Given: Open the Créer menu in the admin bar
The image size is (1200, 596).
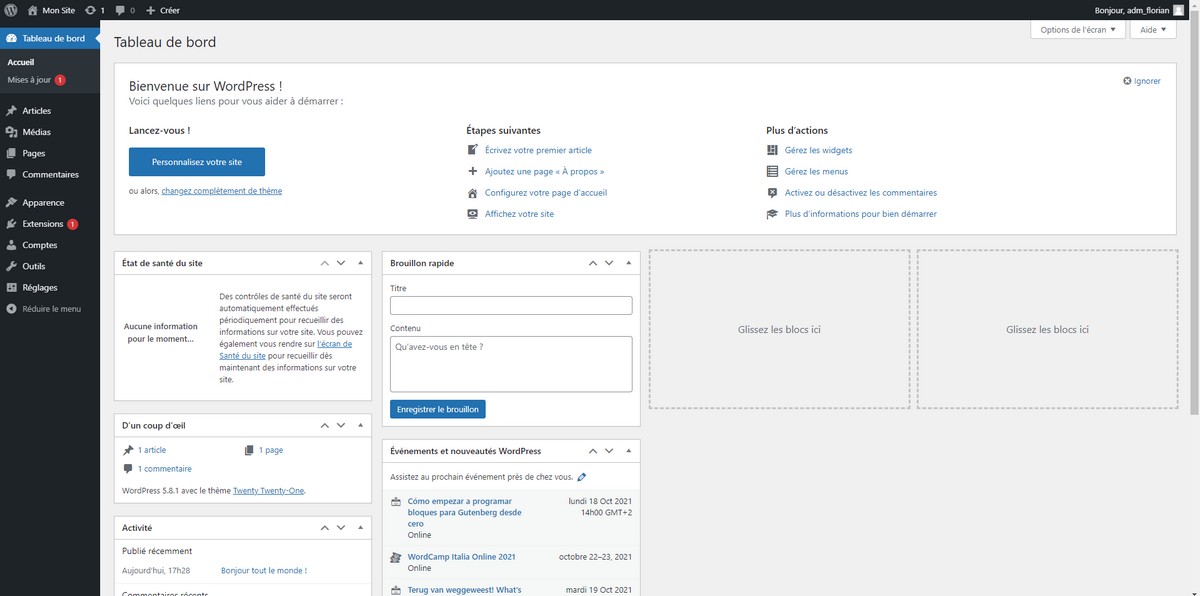Looking at the screenshot, I should (161, 10).
